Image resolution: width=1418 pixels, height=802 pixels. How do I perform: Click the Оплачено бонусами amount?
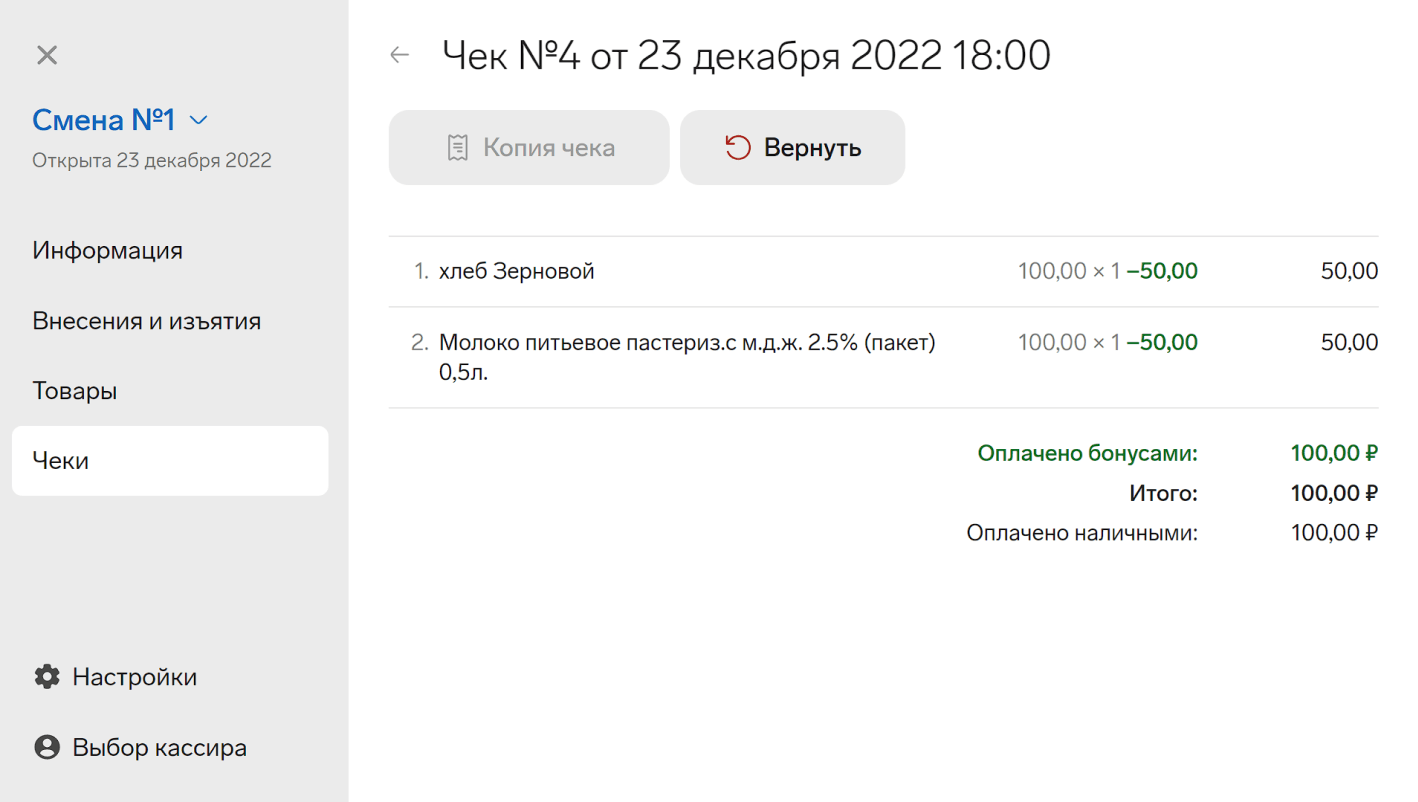[1334, 453]
